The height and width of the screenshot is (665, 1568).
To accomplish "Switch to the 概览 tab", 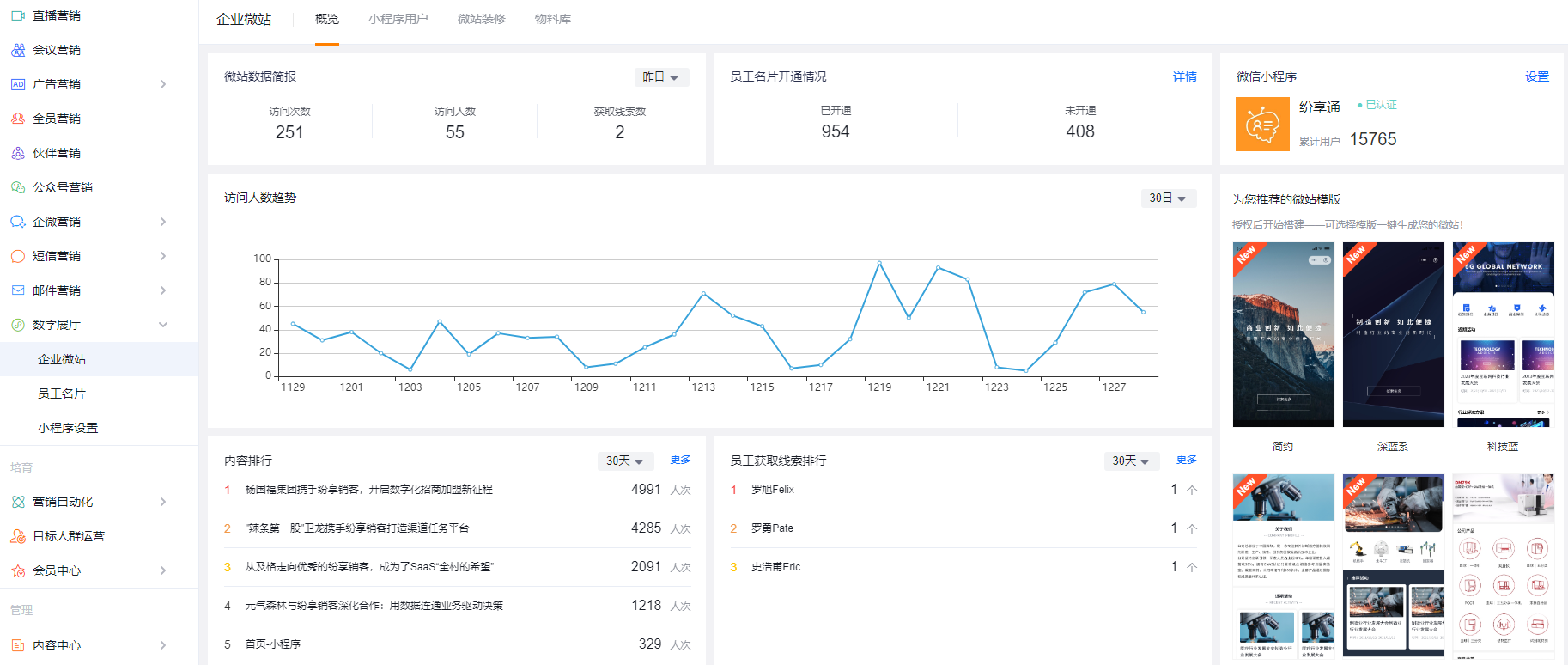I will coord(327,19).
